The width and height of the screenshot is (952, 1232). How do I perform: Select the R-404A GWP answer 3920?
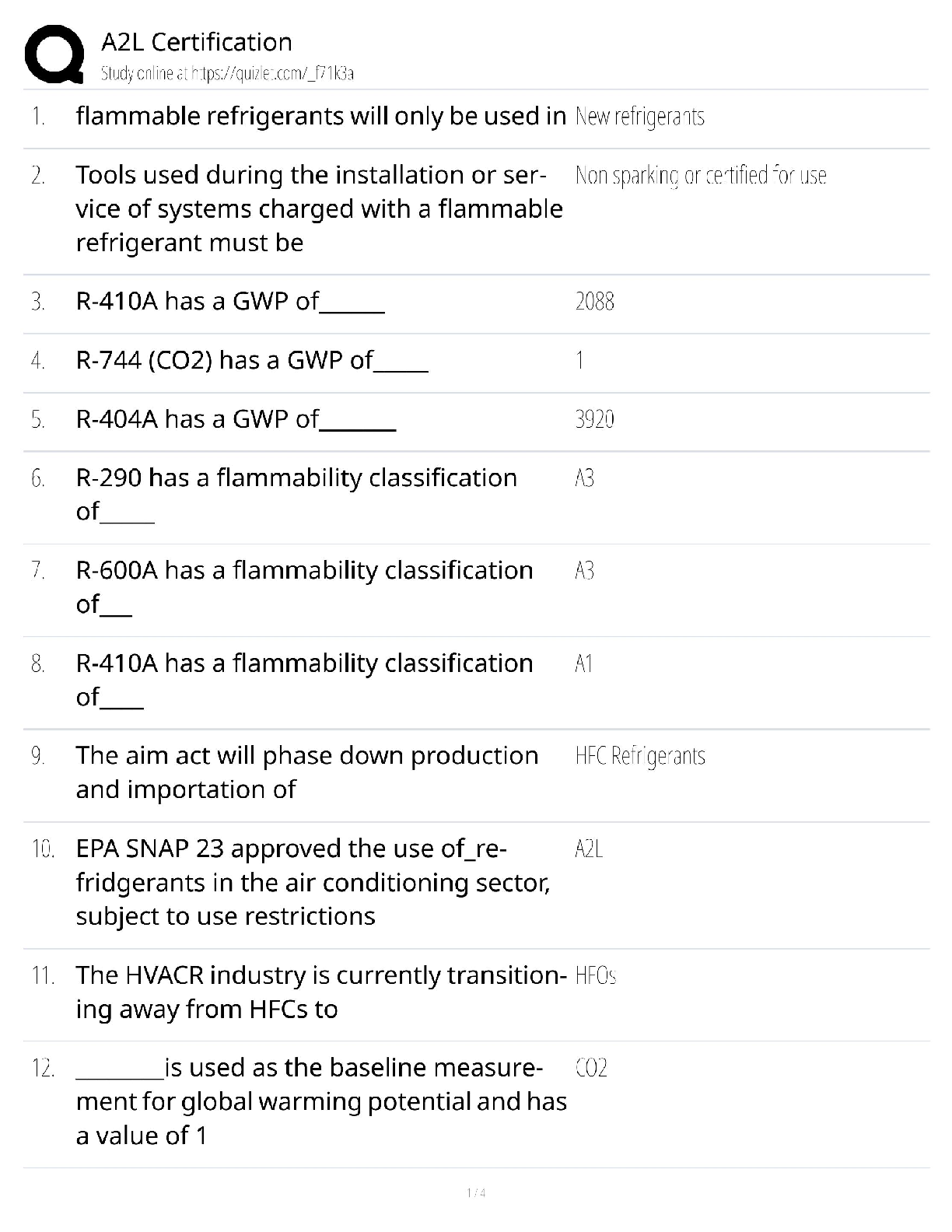[594, 420]
